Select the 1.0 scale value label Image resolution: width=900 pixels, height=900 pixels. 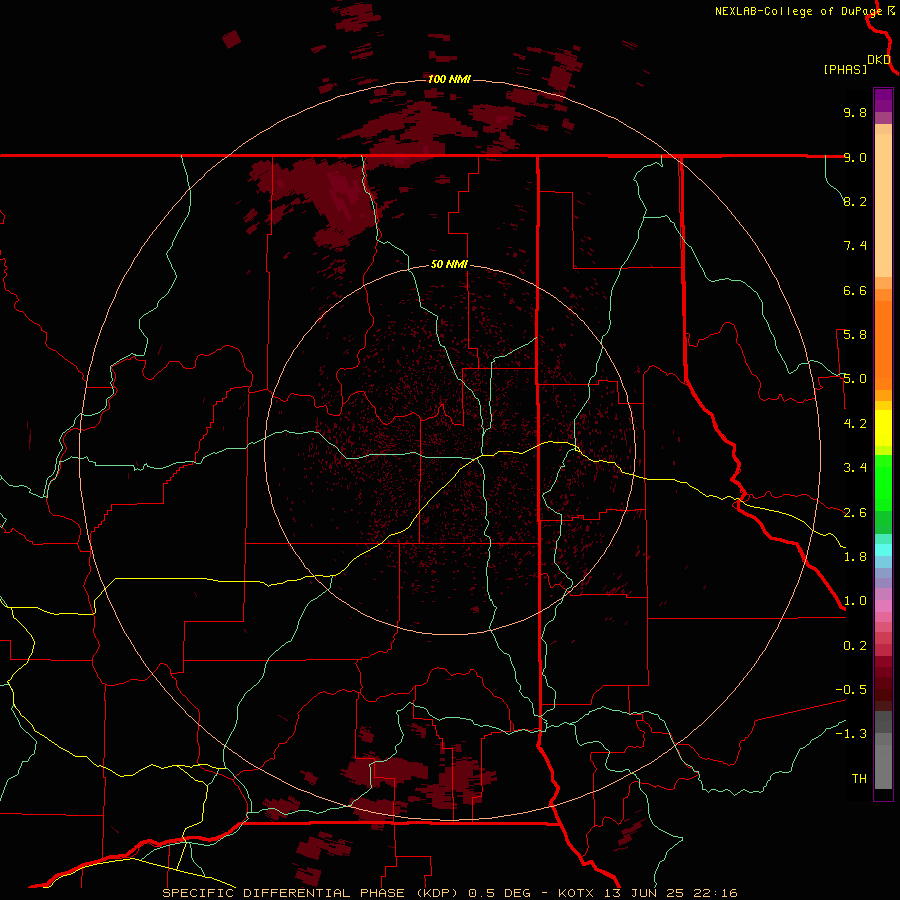click(x=855, y=601)
